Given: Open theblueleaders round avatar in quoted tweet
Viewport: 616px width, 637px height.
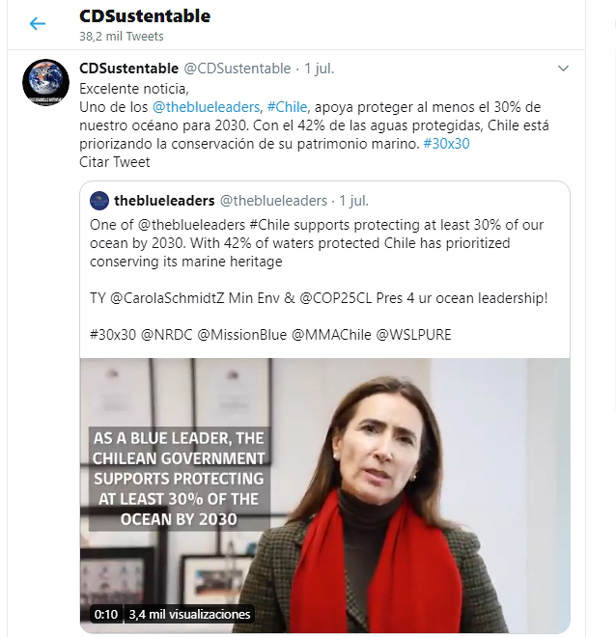Looking at the screenshot, I should (99, 201).
